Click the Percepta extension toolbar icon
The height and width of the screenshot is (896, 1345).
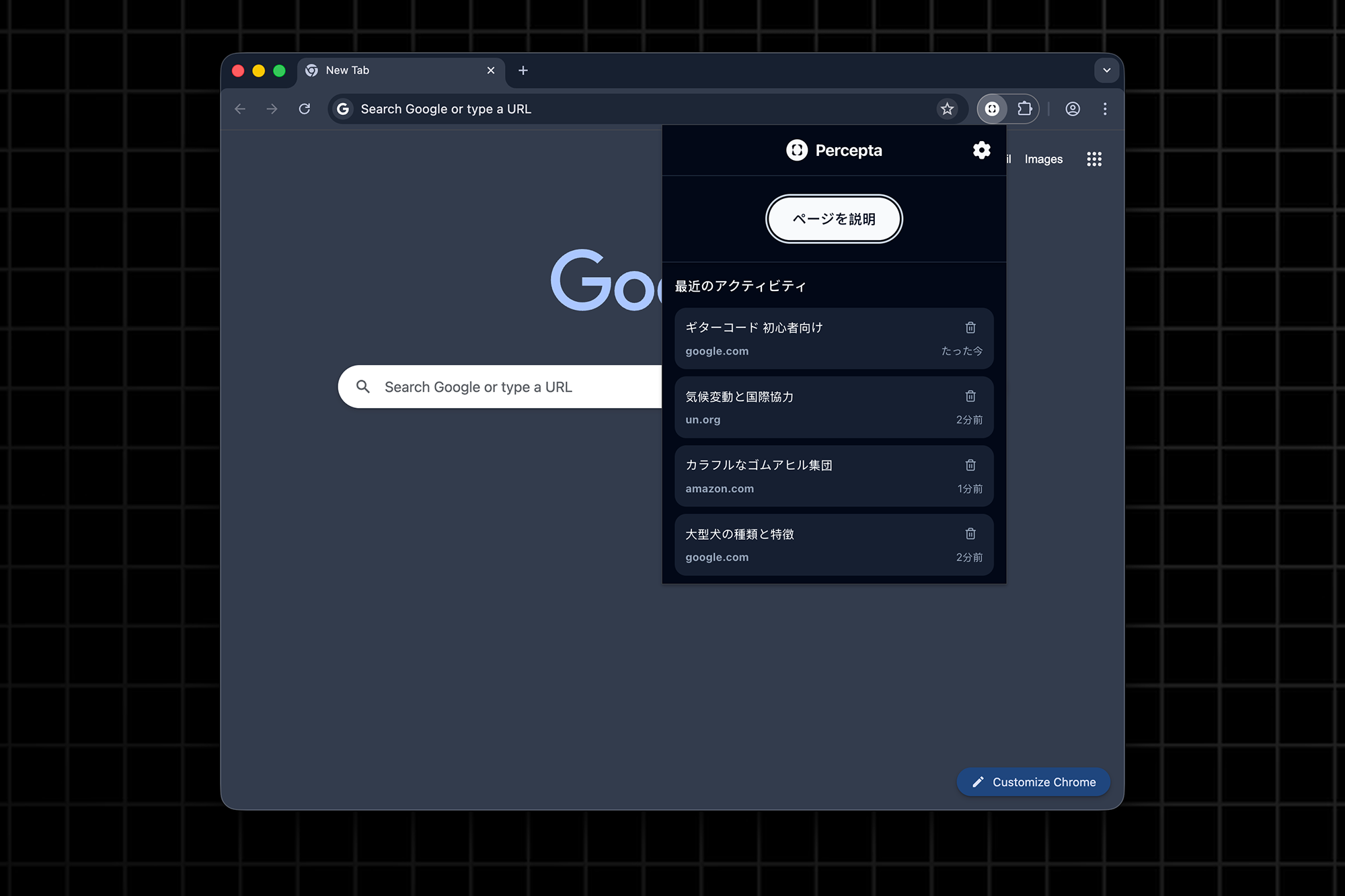click(x=992, y=109)
